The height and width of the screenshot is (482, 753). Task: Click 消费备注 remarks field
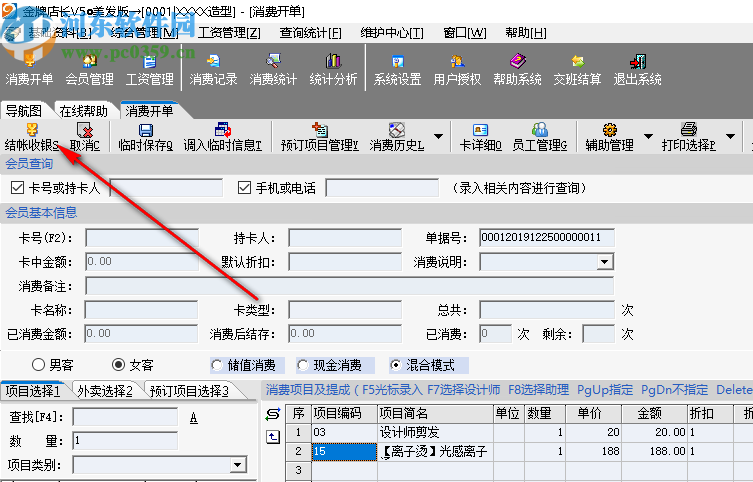point(350,286)
